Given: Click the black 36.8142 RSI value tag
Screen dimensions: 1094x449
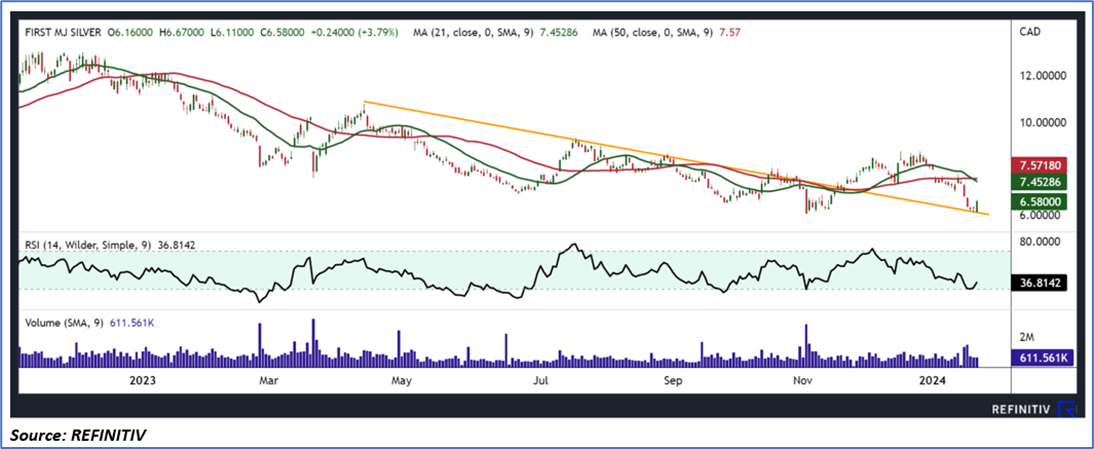Looking at the screenshot, I should click(x=1040, y=284).
